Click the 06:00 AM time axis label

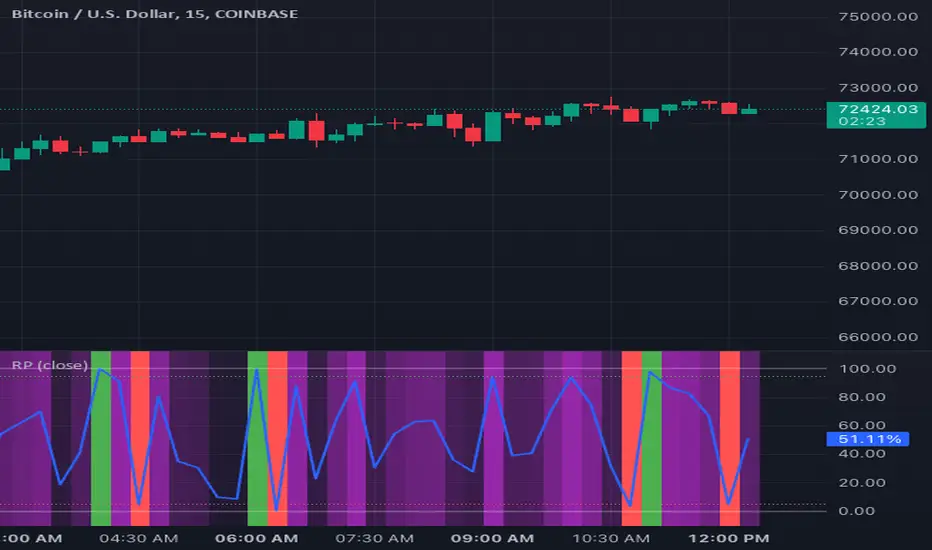[x=256, y=539]
